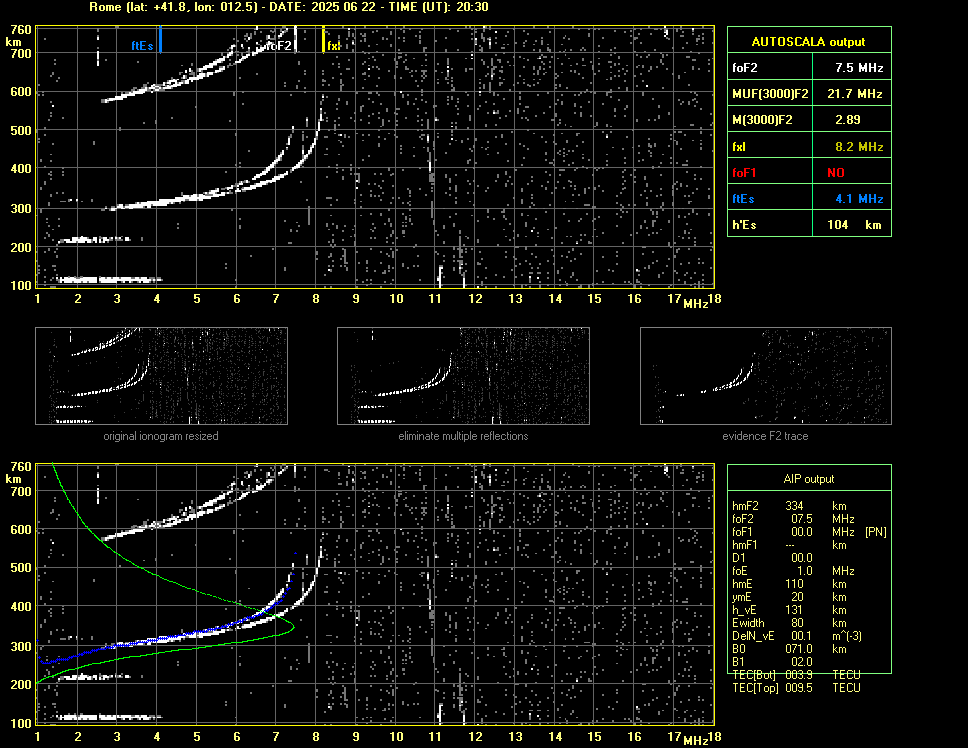Click the 'MUF(3000)F2' row label
Screen dimensions: 968x748
point(770,94)
